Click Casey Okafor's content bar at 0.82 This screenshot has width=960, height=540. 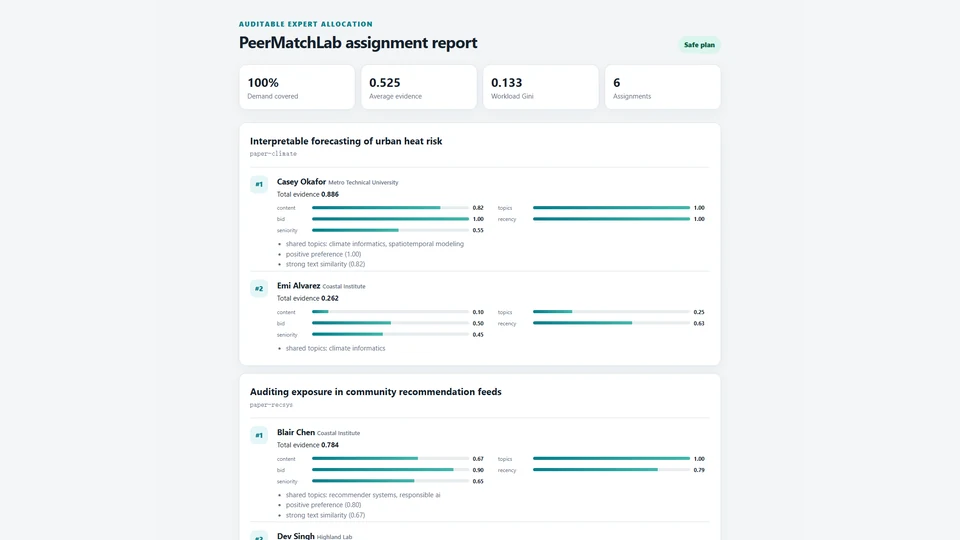point(391,208)
